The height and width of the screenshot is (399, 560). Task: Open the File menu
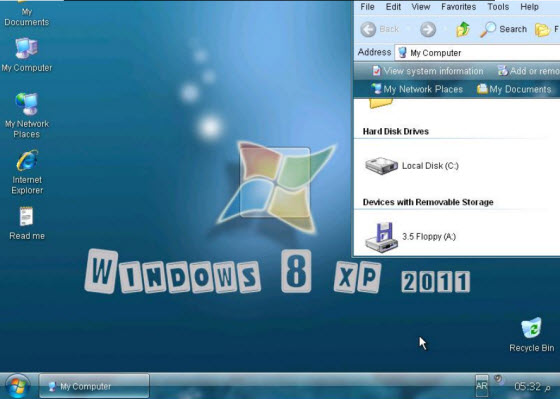tap(367, 7)
